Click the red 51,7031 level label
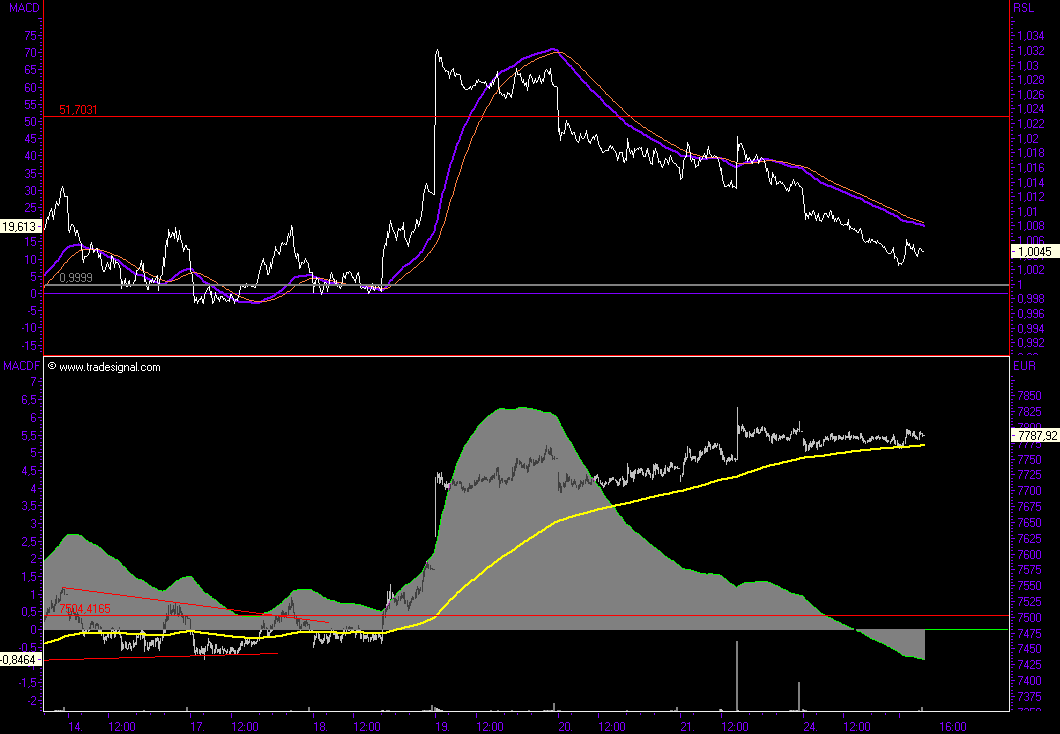This screenshot has height=734, width=1060. 78,110
